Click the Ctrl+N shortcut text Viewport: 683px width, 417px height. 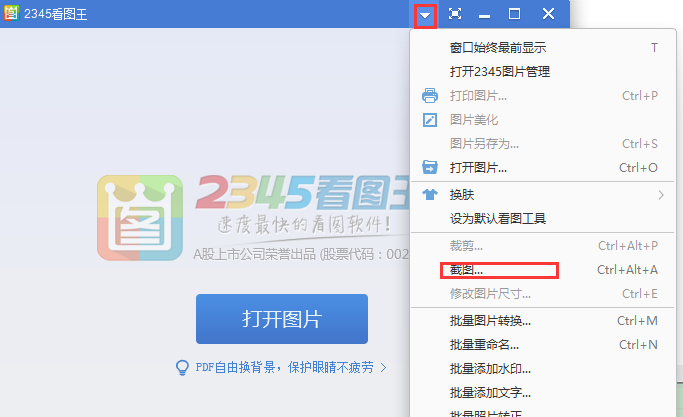[x=638, y=345]
